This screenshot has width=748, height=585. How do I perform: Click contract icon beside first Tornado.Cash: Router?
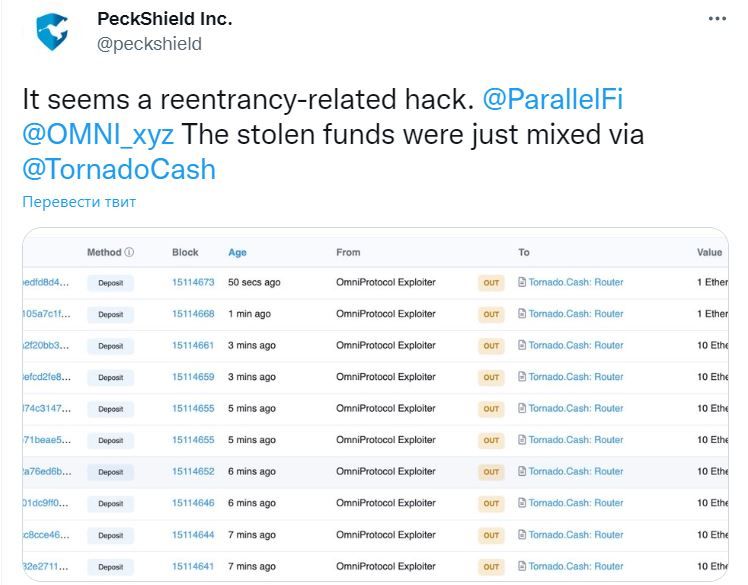(x=522, y=282)
